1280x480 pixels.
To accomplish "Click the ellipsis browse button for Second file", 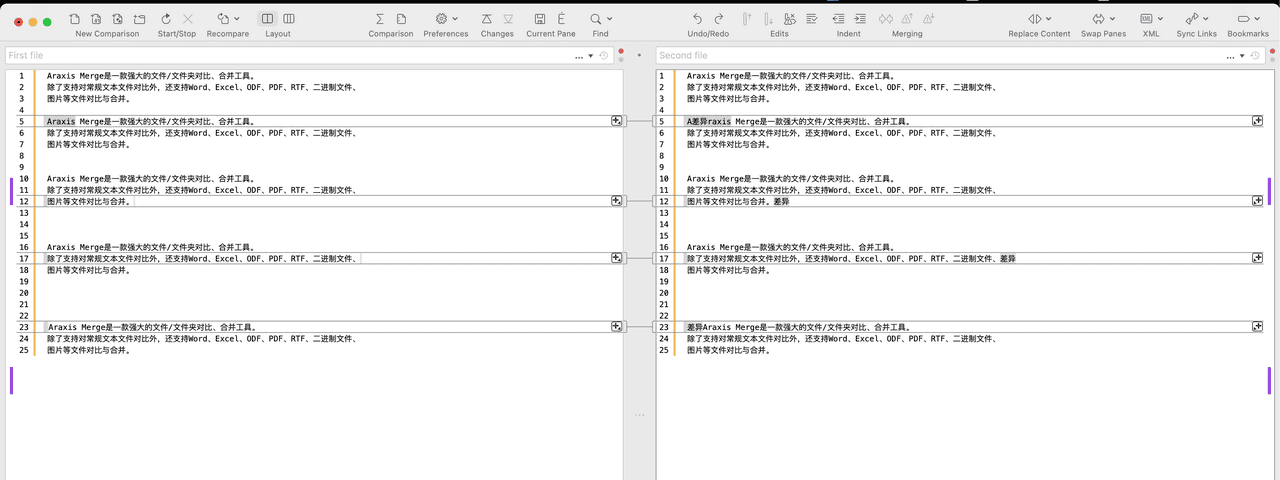I will (1228, 56).
